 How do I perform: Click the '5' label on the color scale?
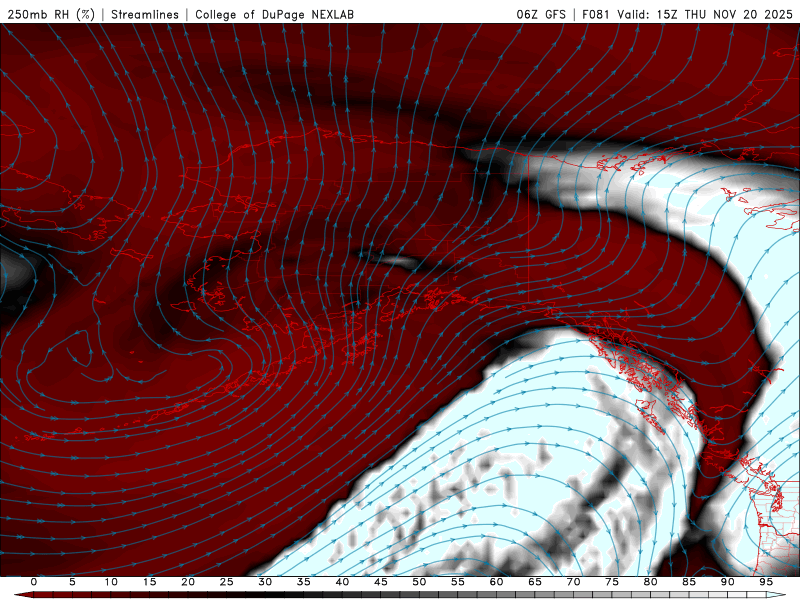tap(72, 582)
